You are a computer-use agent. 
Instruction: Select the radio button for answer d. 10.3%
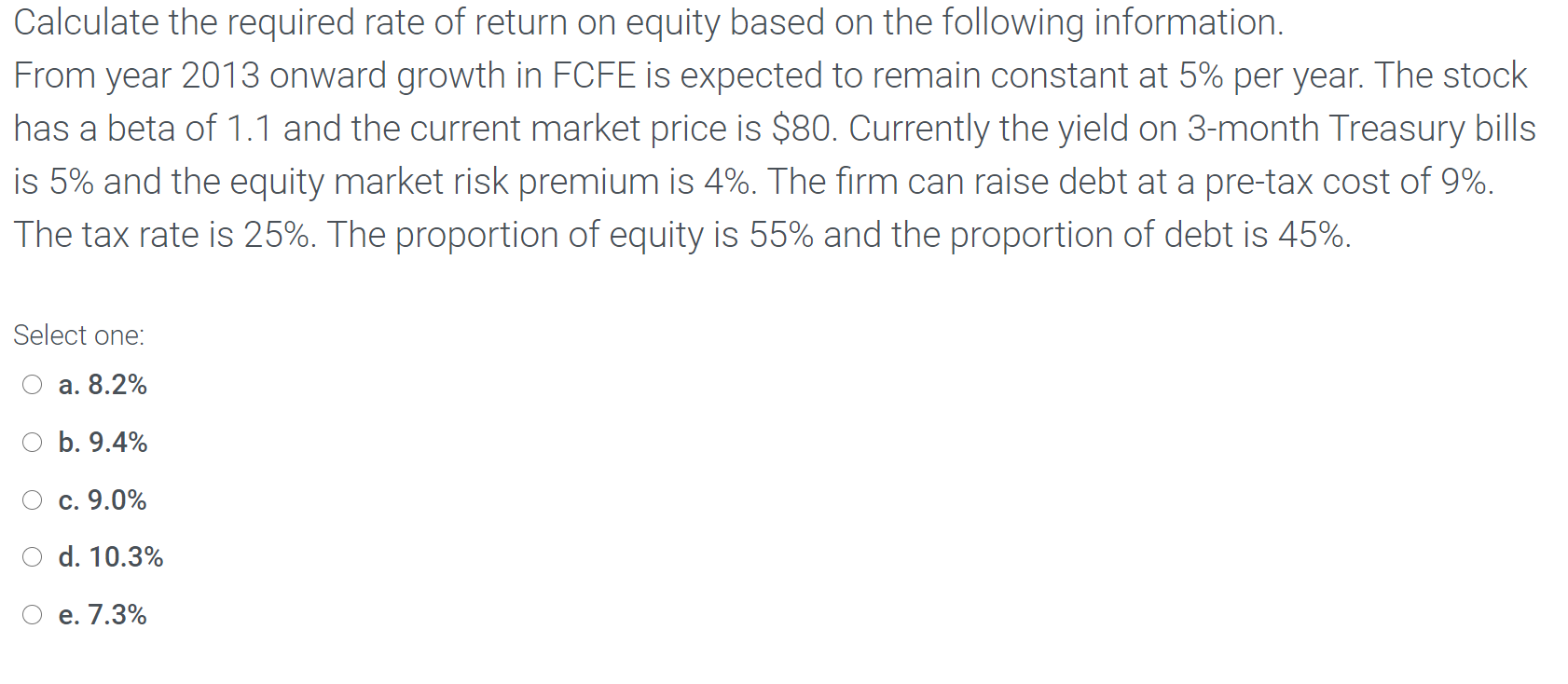pyautogui.click(x=32, y=556)
